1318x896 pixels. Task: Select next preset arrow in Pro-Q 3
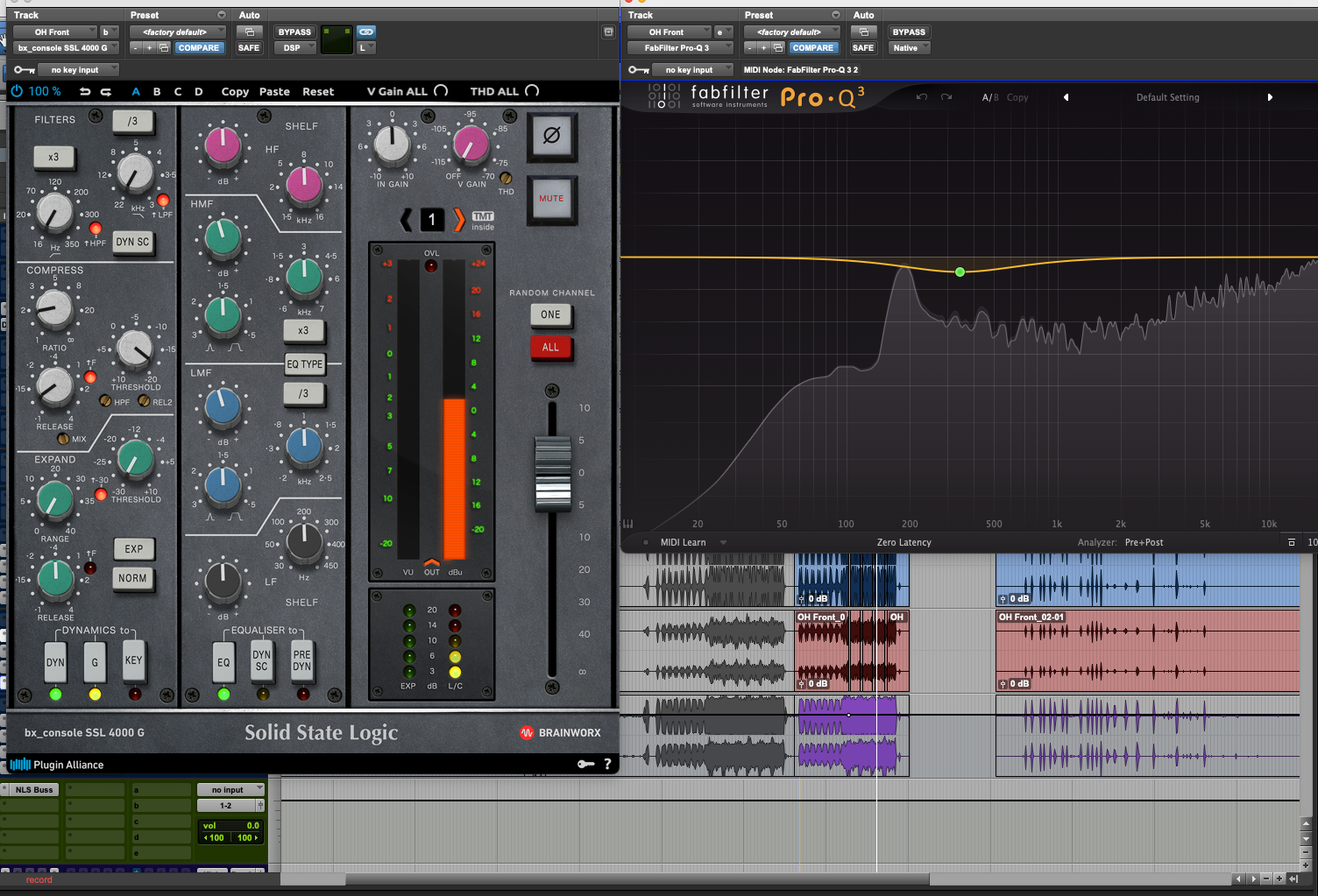[x=1270, y=97]
